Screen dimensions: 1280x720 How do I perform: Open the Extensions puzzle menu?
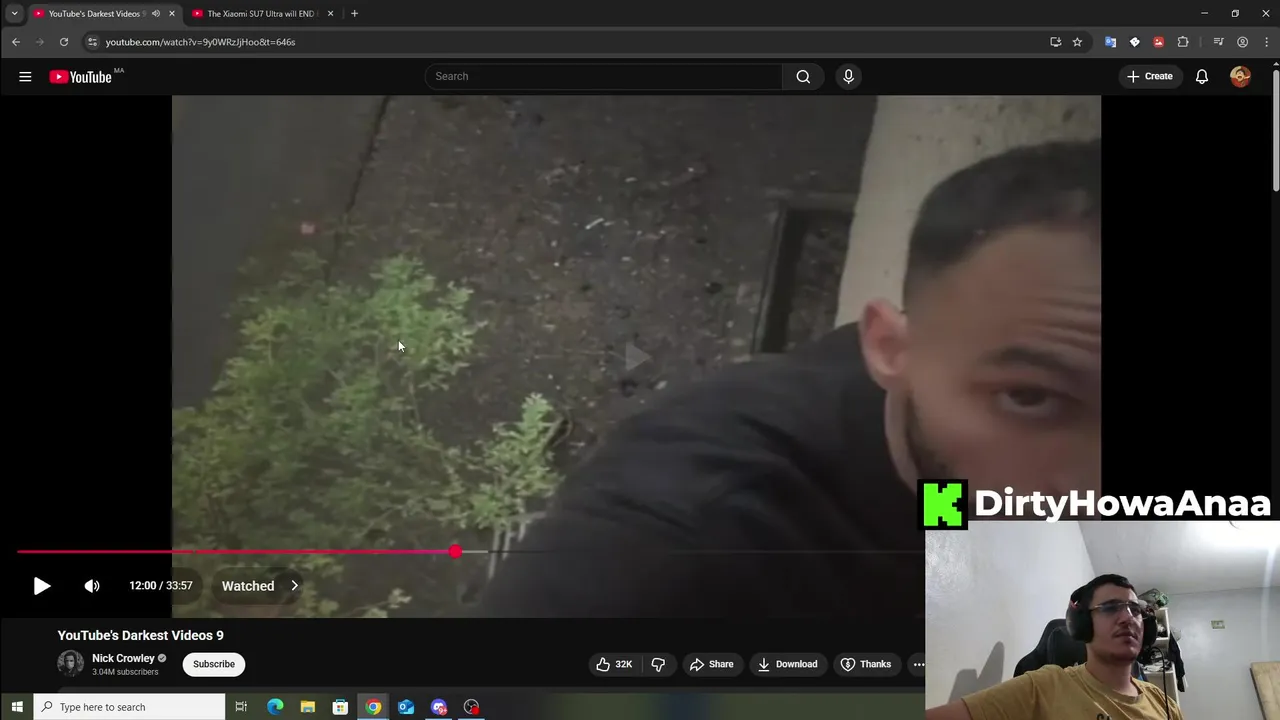(1183, 42)
